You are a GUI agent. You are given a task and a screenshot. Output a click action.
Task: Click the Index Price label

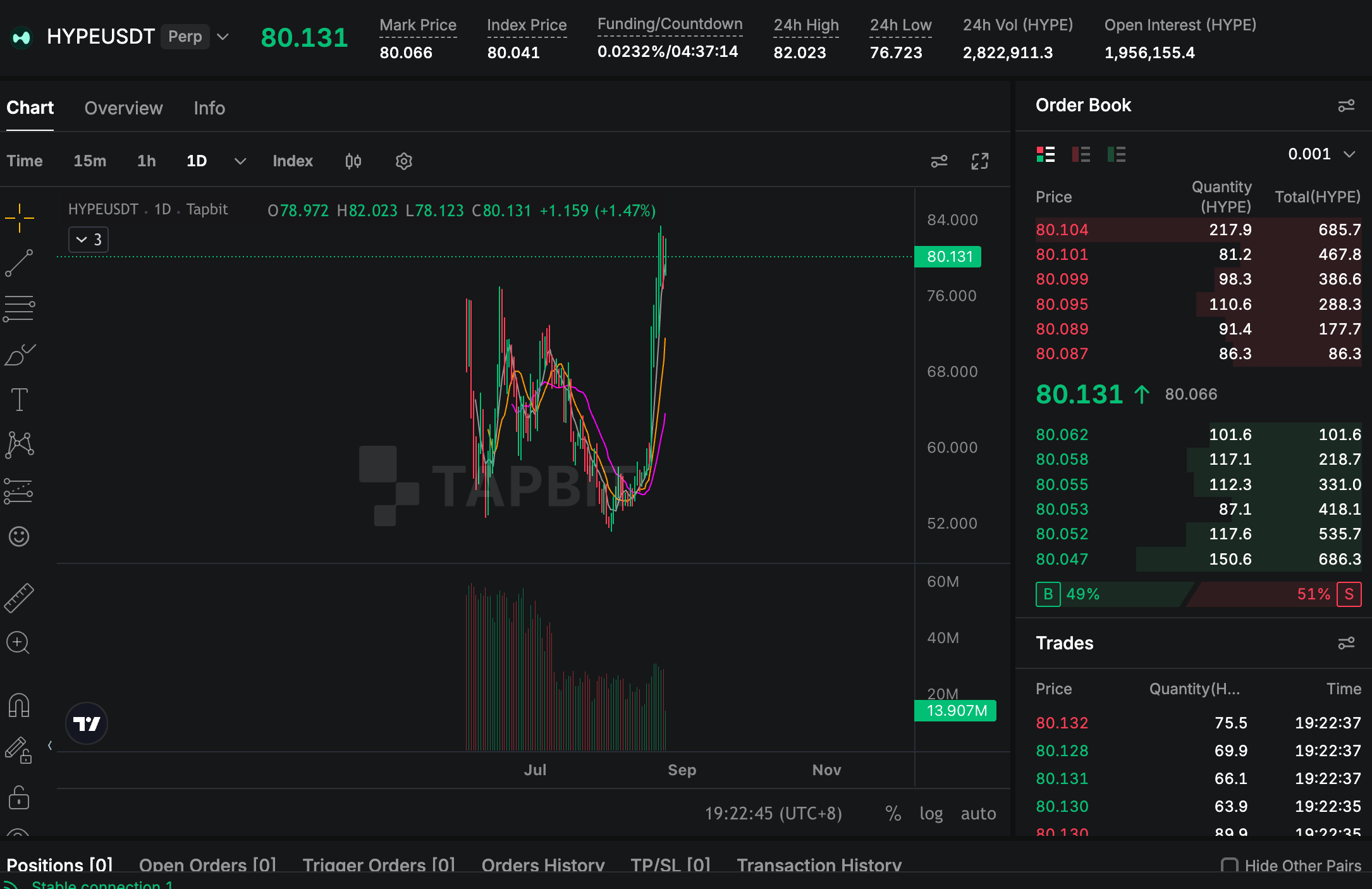527,25
